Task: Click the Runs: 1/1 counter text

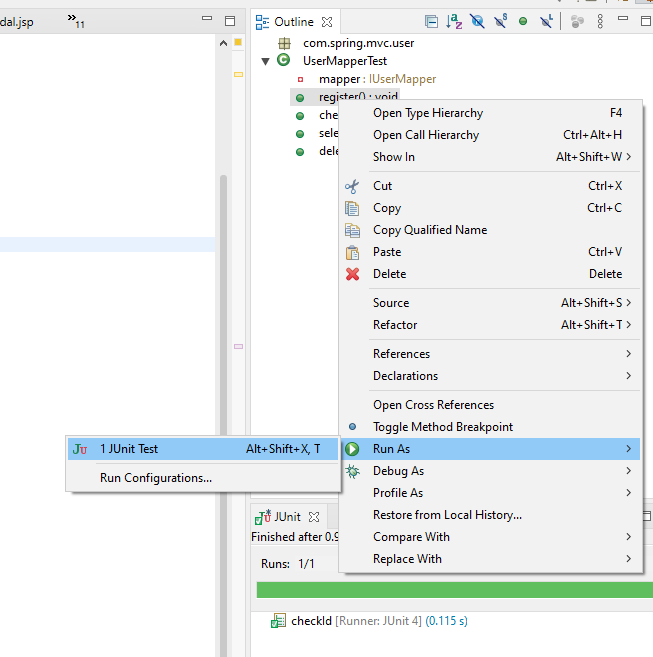Action: coord(288,564)
